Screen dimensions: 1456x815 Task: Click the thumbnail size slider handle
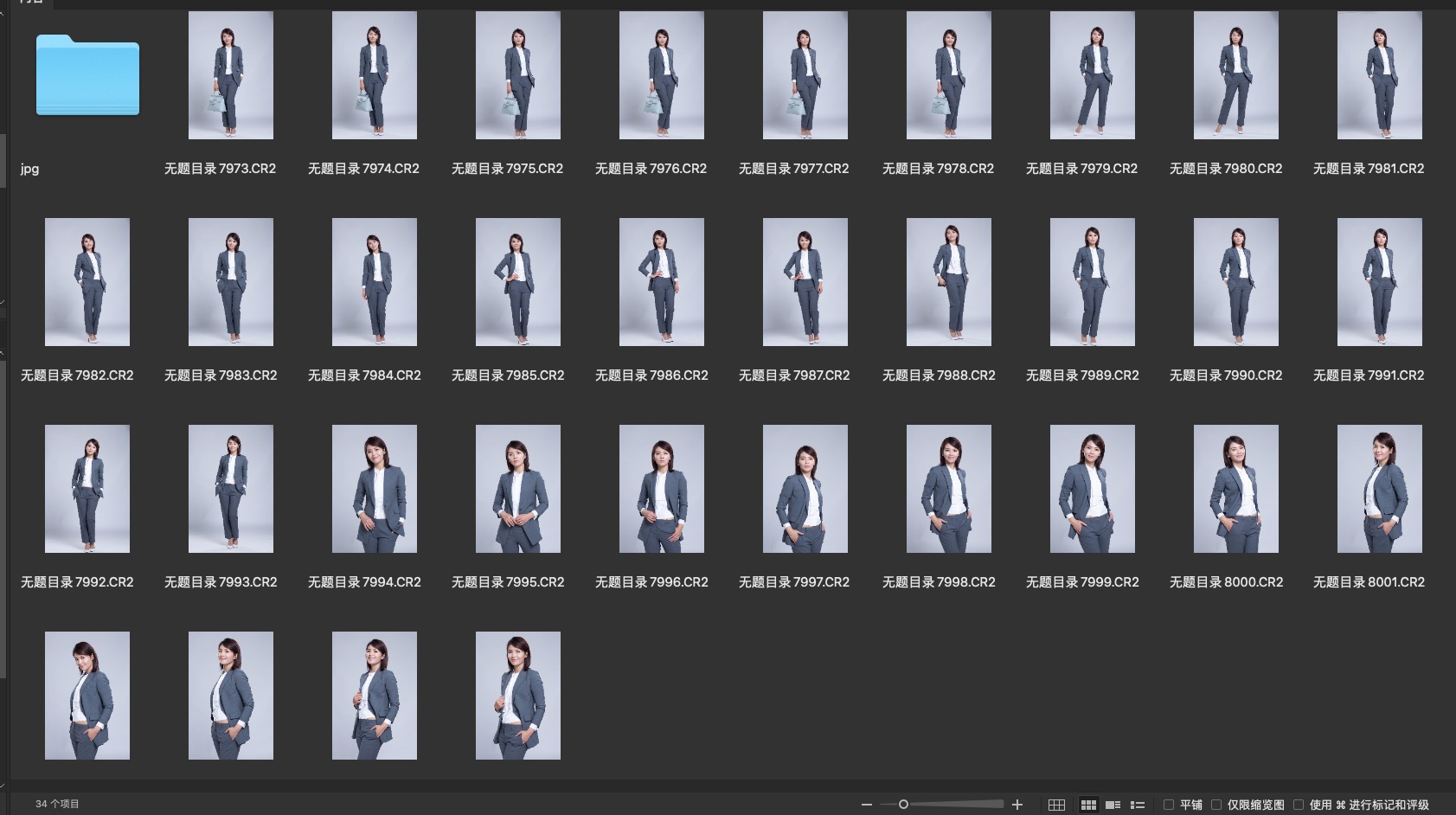pos(903,805)
